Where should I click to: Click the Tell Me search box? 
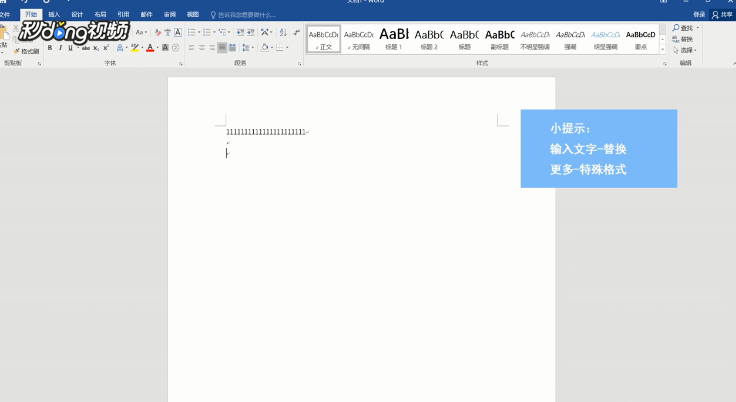click(243, 15)
